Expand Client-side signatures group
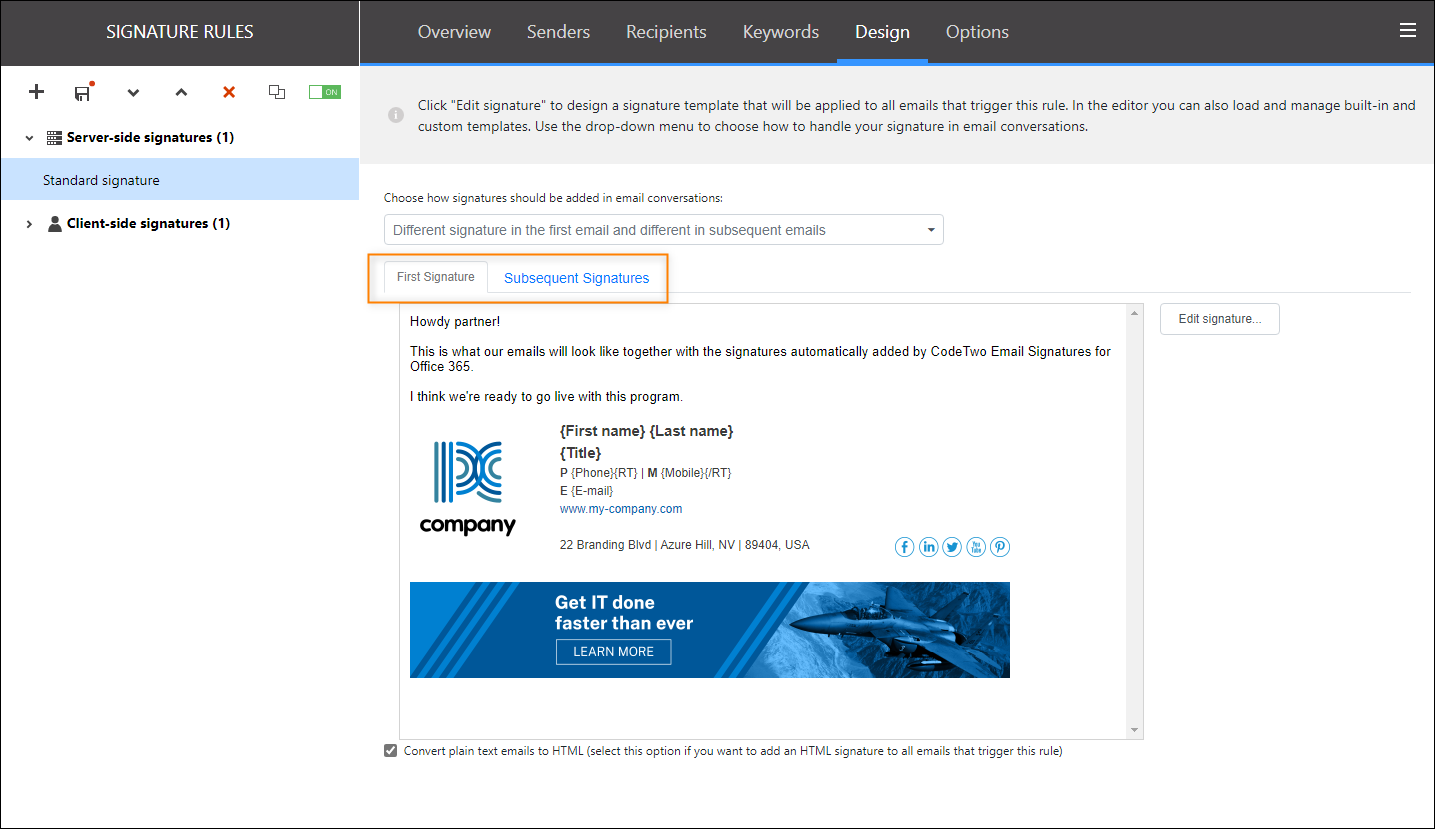Screen dimensions: 1435x829 [28, 223]
